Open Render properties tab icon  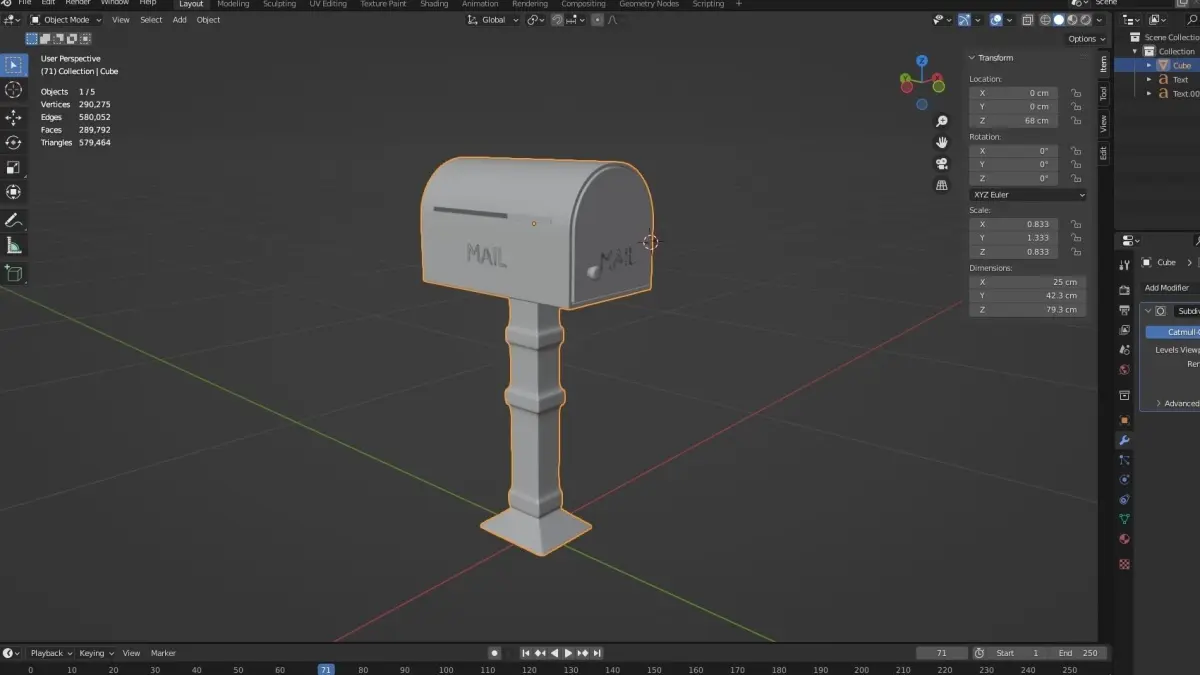1124,290
